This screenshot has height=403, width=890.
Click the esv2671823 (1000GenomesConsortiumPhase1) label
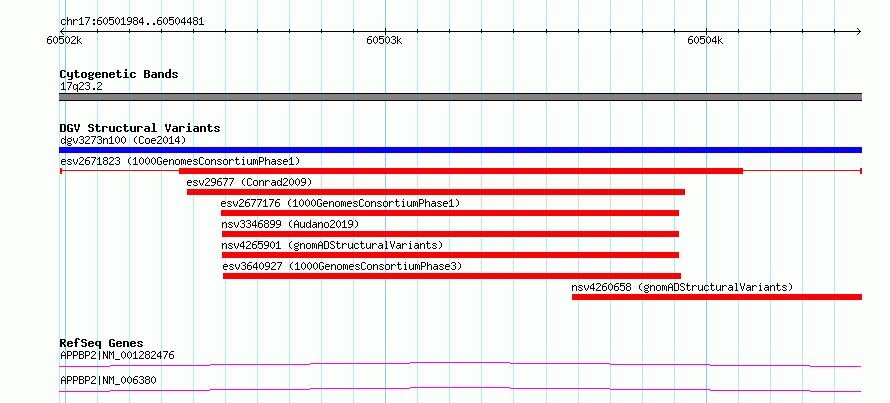[180, 161]
